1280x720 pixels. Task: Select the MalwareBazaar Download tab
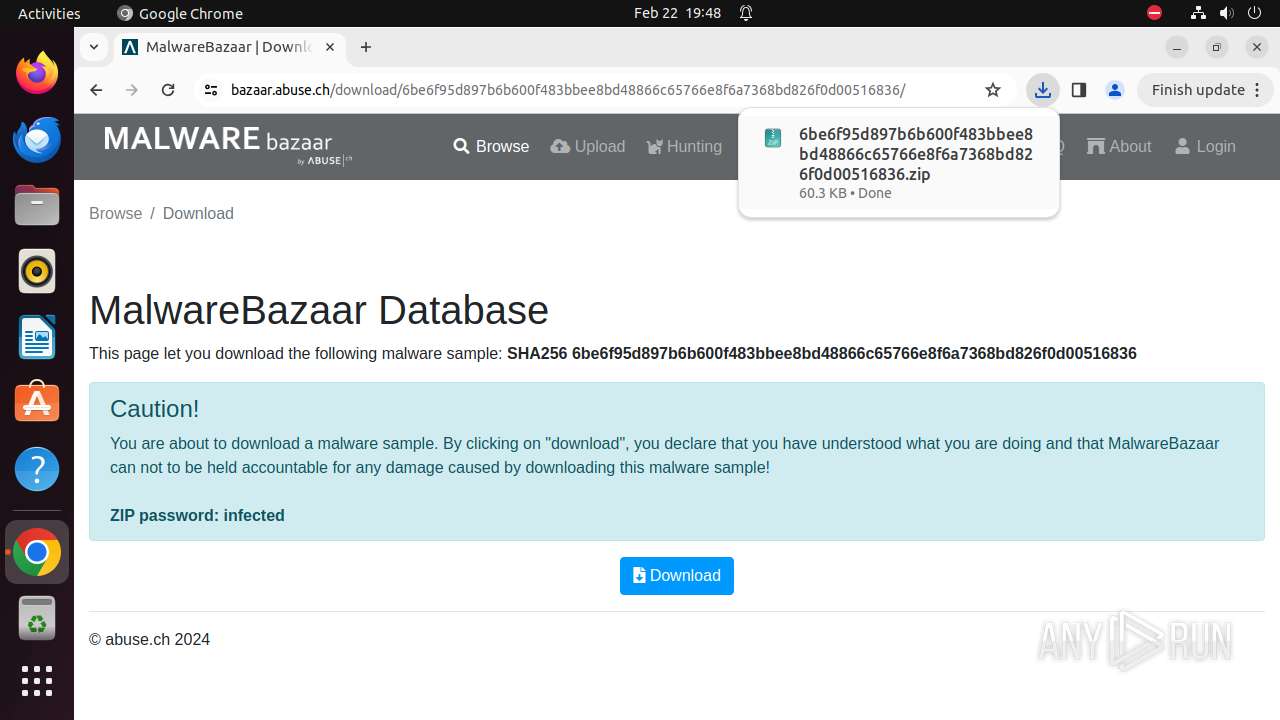point(229,47)
